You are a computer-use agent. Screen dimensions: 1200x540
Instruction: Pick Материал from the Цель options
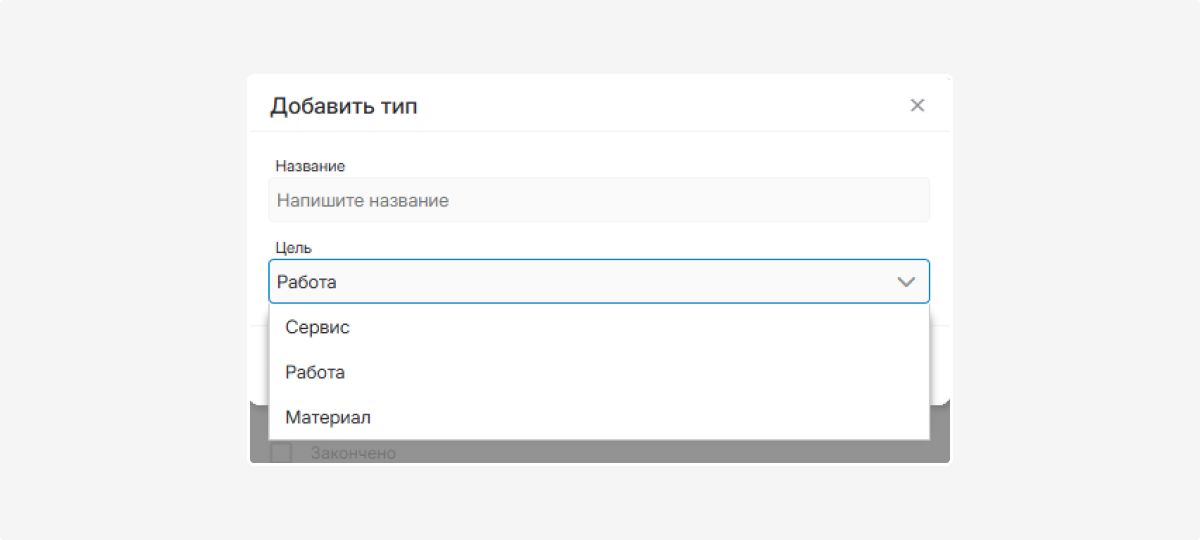(x=328, y=417)
